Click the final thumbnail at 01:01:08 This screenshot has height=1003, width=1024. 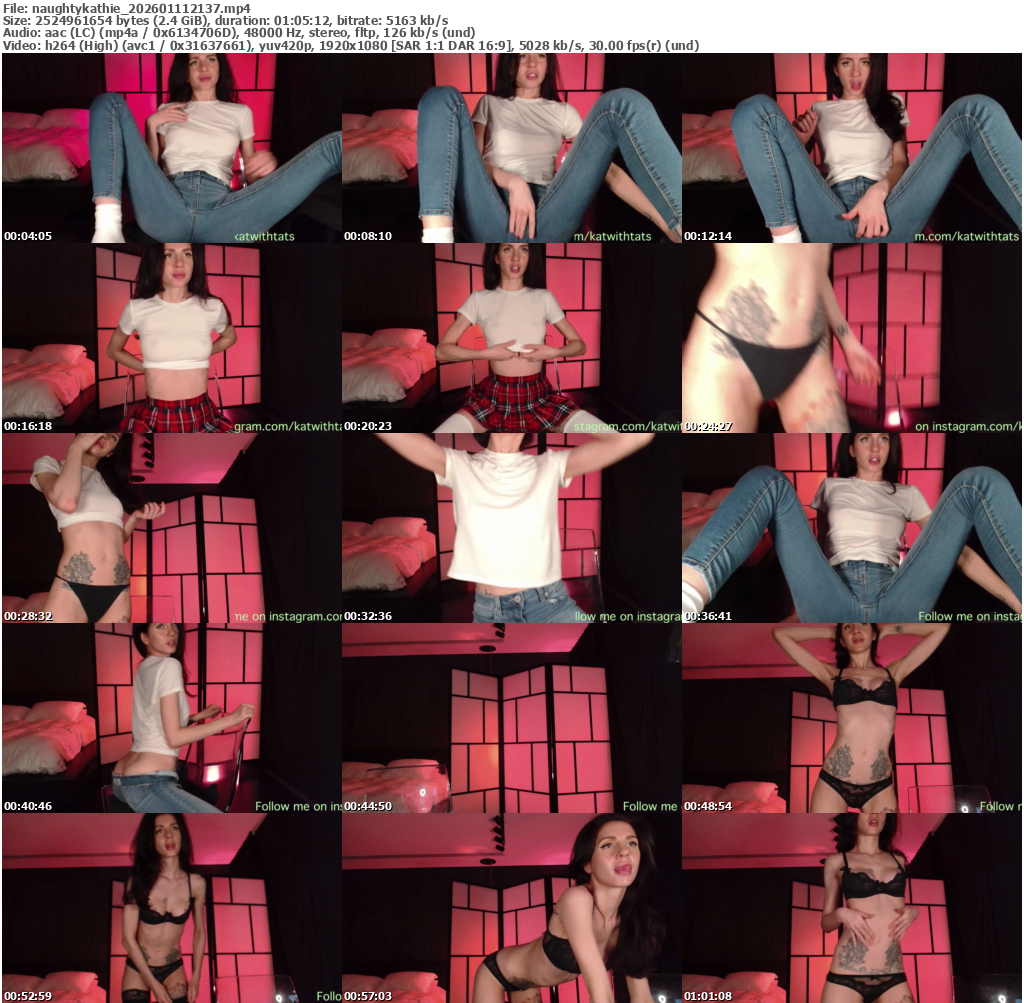pyautogui.click(x=851, y=908)
